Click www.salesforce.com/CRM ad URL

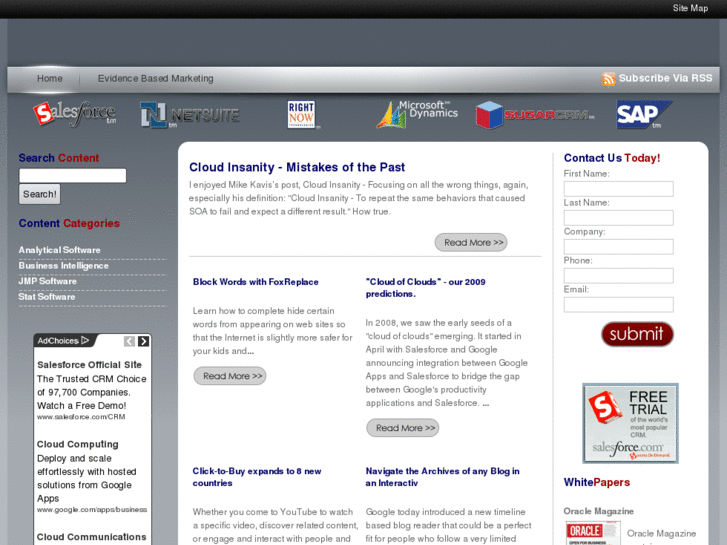(81, 417)
